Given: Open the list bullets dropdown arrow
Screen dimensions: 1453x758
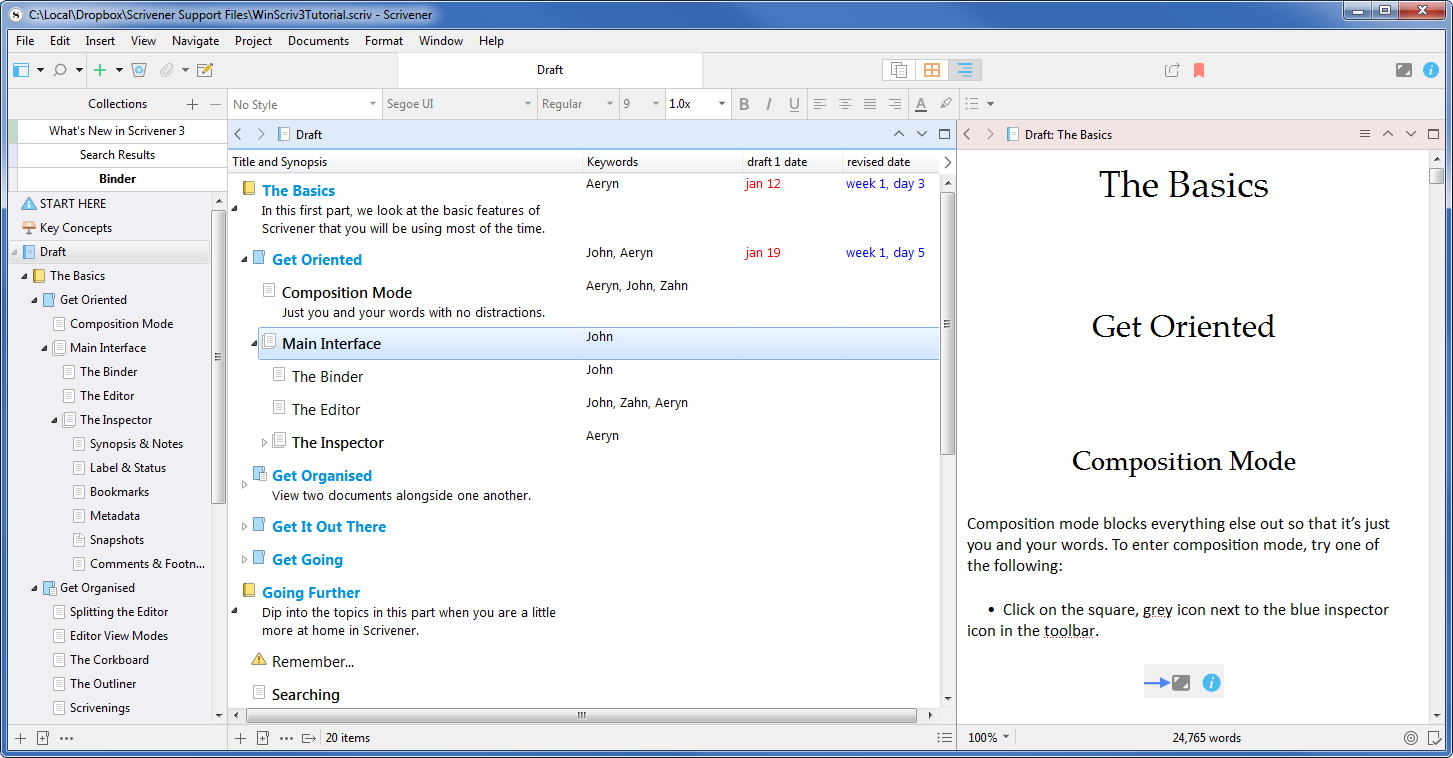Looking at the screenshot, I should [991, 104].
